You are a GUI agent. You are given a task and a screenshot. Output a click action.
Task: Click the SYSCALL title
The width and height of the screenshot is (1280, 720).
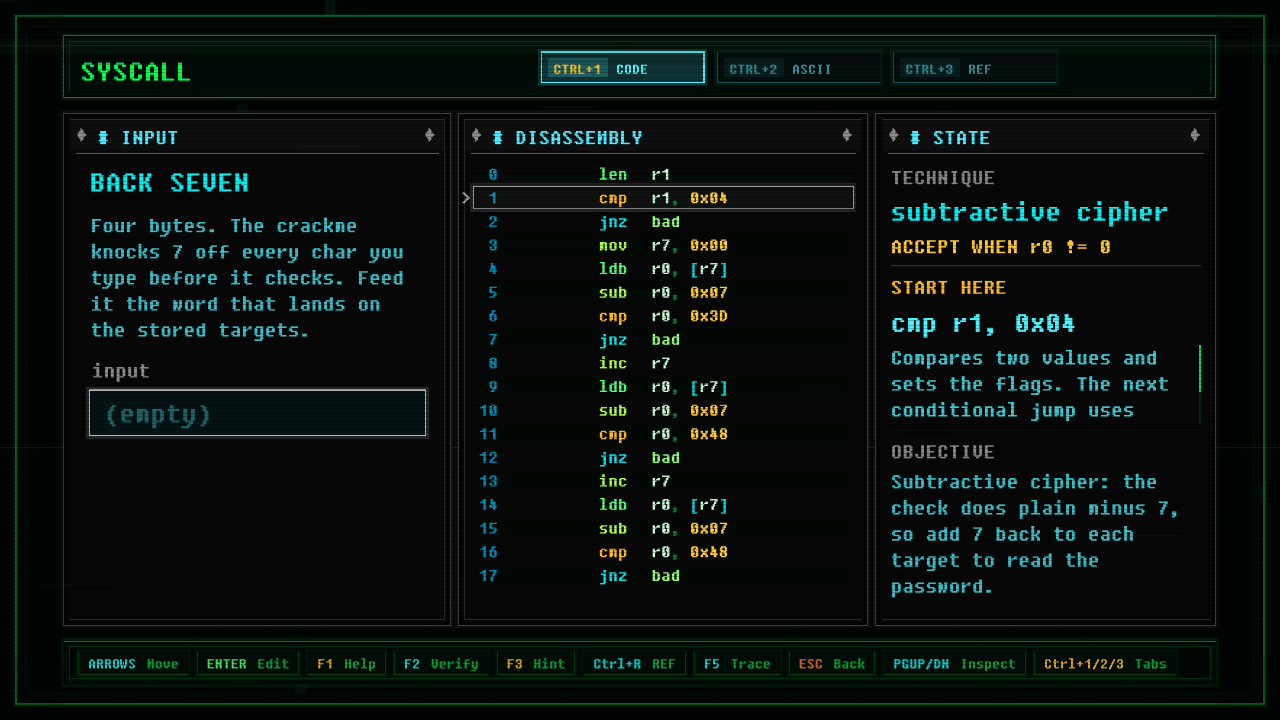[135, 72]
